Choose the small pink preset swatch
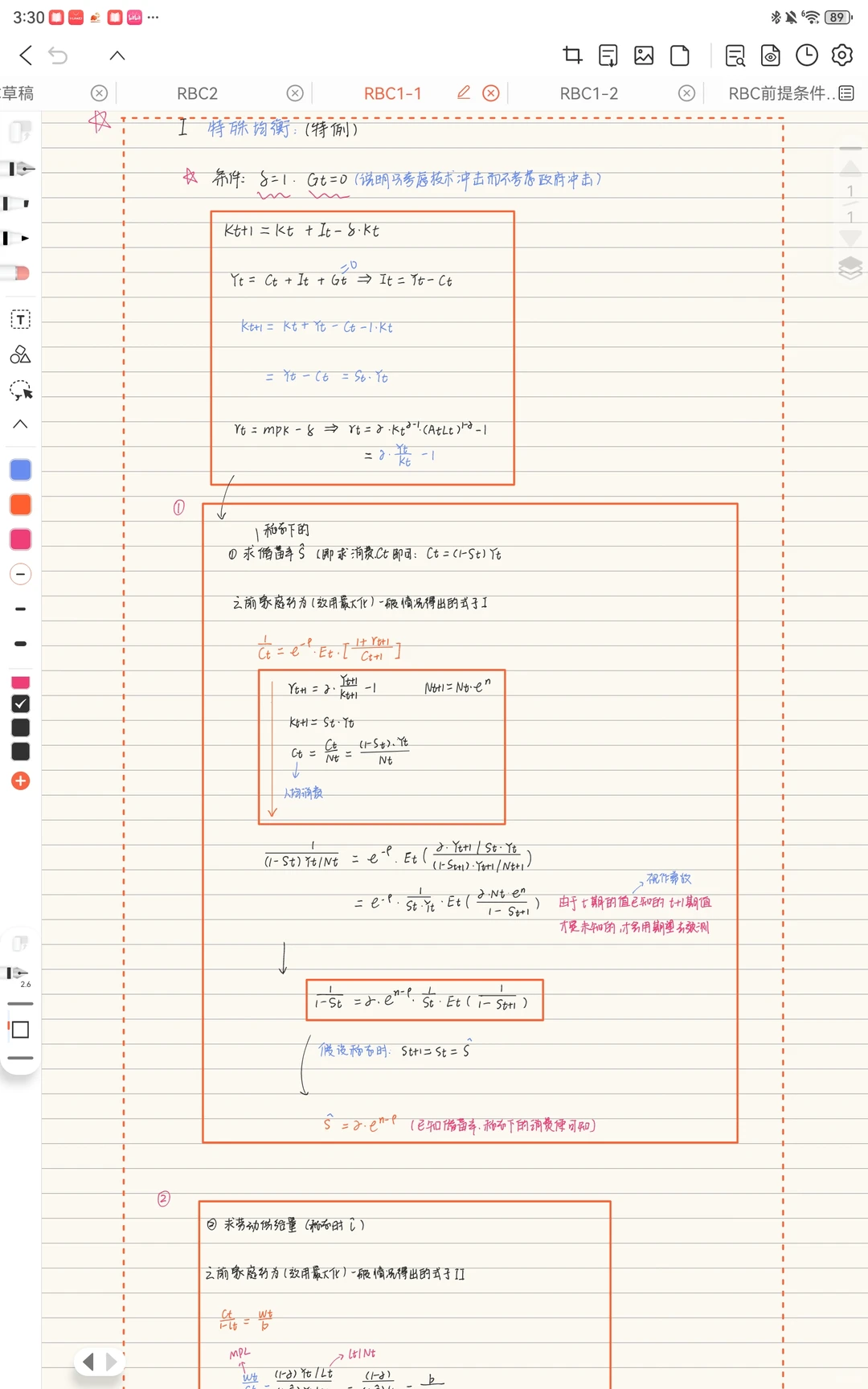Image resolution: width=868 pixels, height=1389 pixels. [x=20, y=682]
